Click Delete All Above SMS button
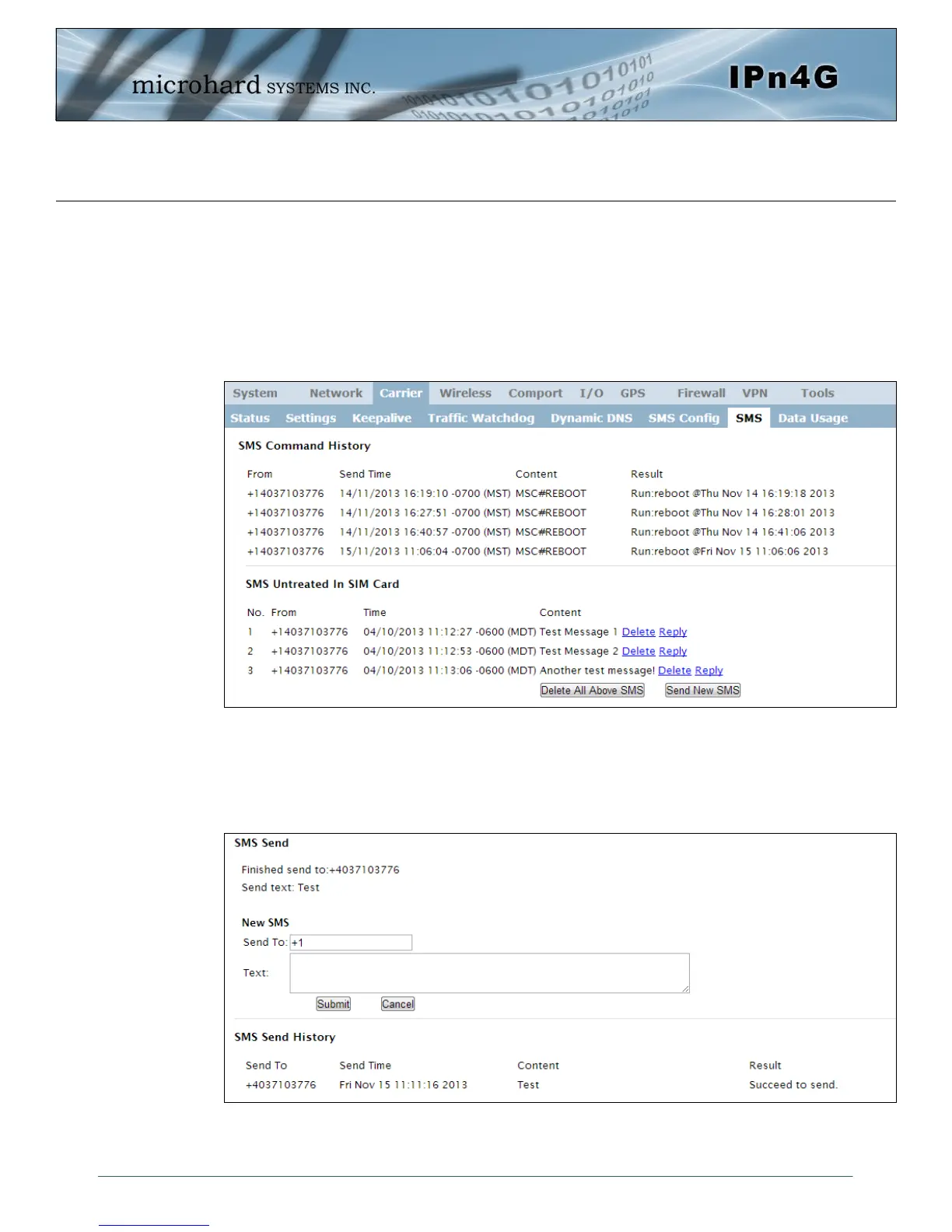 (593, 691)
